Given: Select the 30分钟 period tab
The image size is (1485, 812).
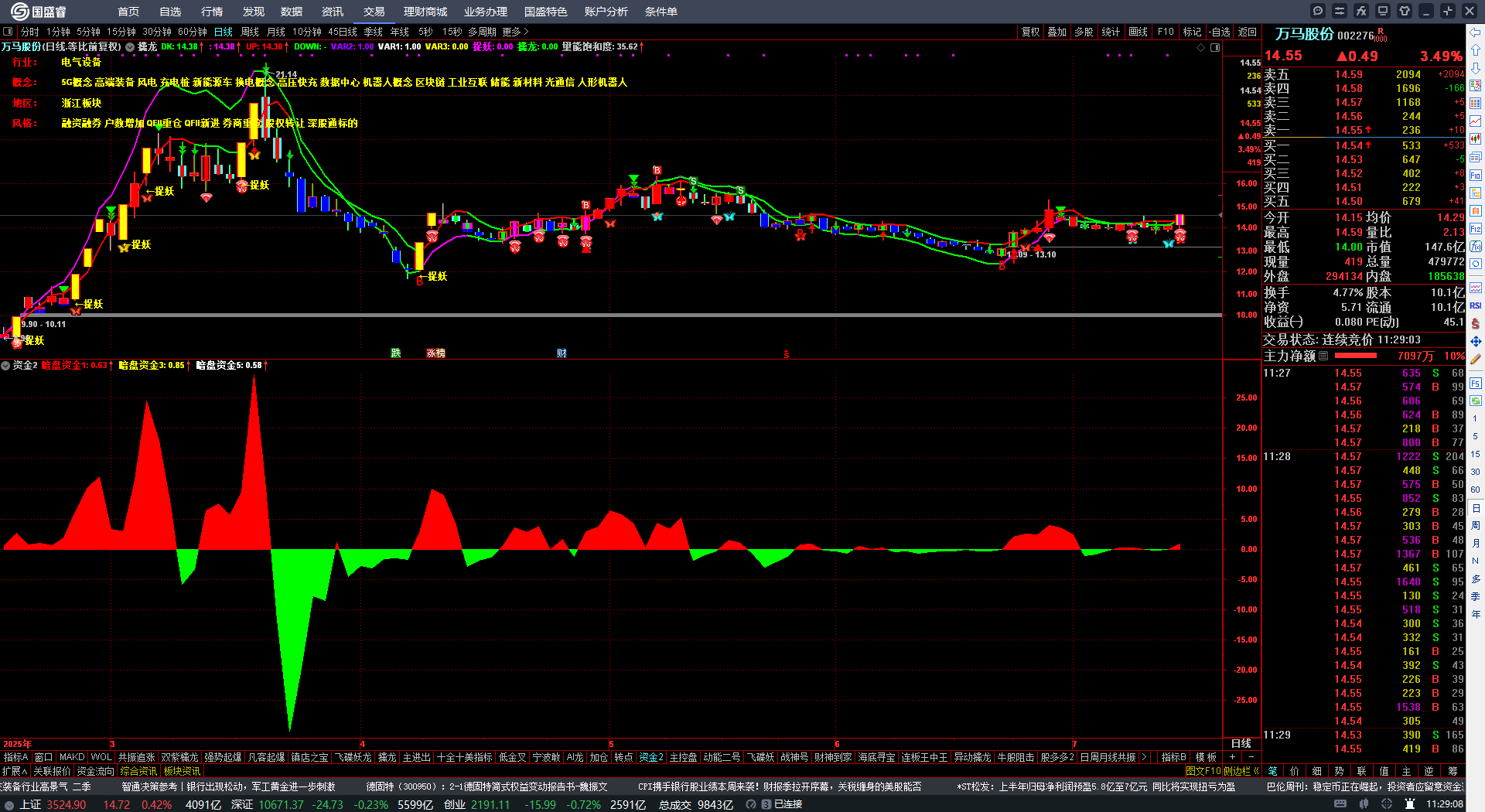Looking at the screenshot, I should click(157, 32).
